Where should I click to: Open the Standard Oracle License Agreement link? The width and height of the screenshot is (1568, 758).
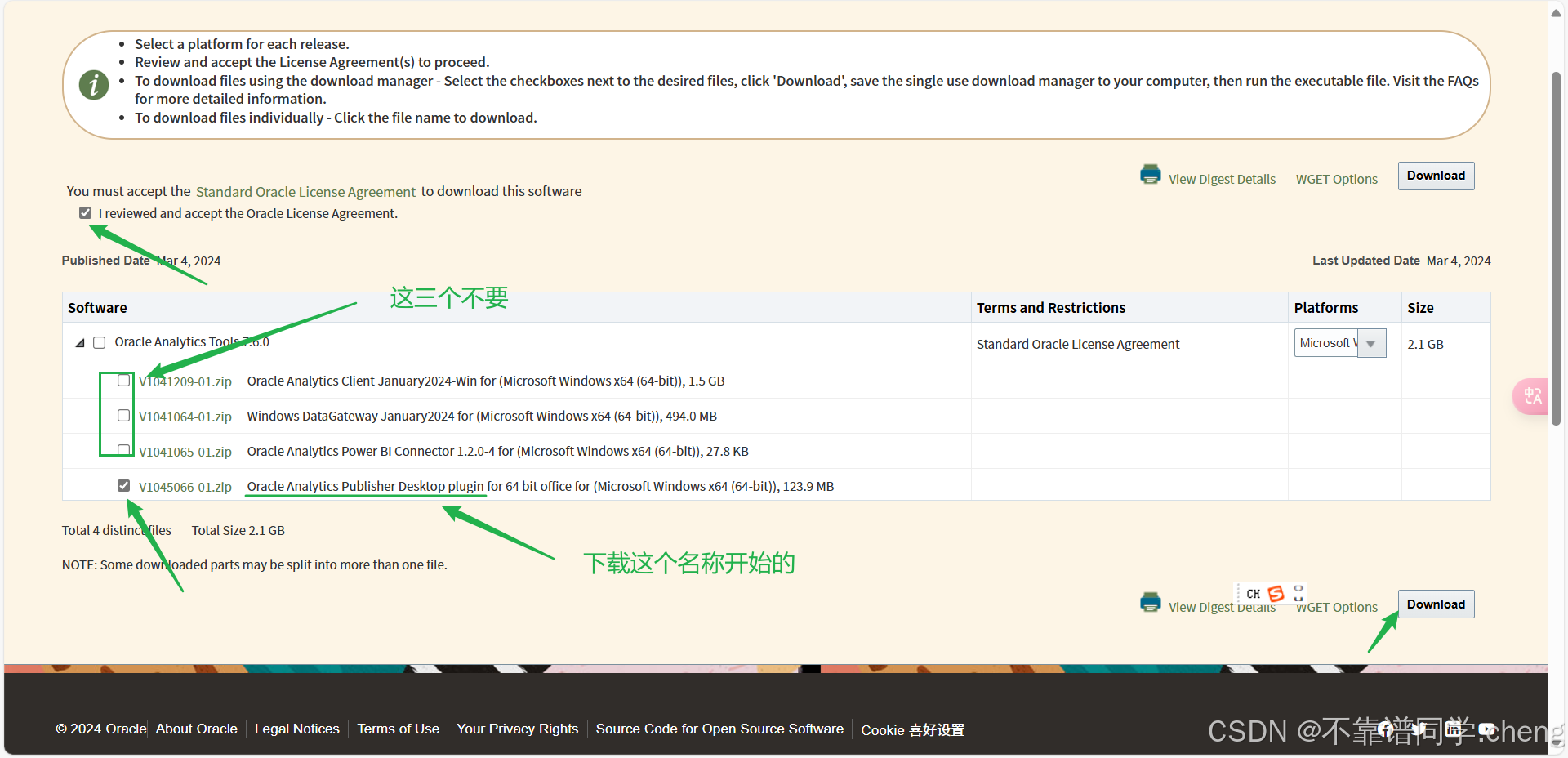coord(305,191)
